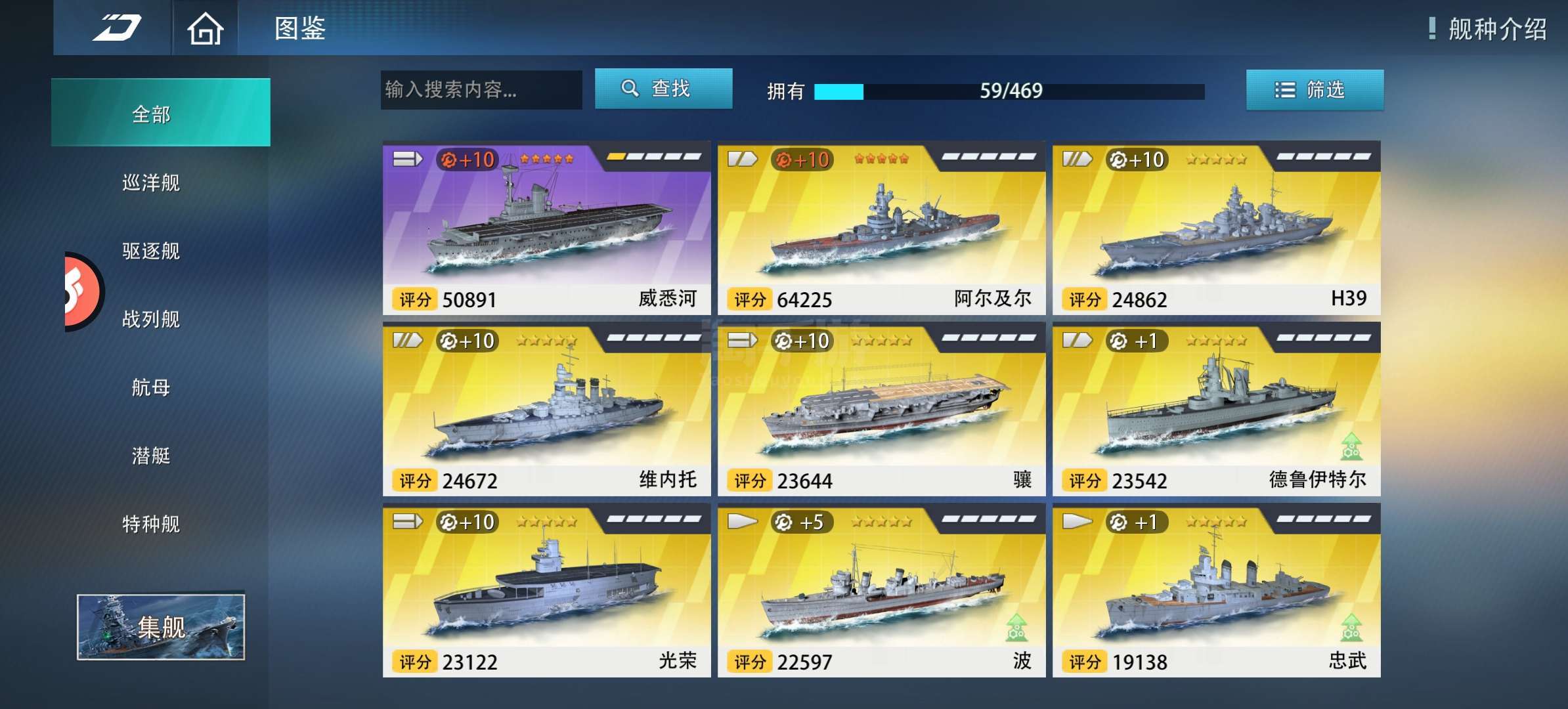Open the 航母 category
The width and height of the screenshot is (1568, 709).
151,387
